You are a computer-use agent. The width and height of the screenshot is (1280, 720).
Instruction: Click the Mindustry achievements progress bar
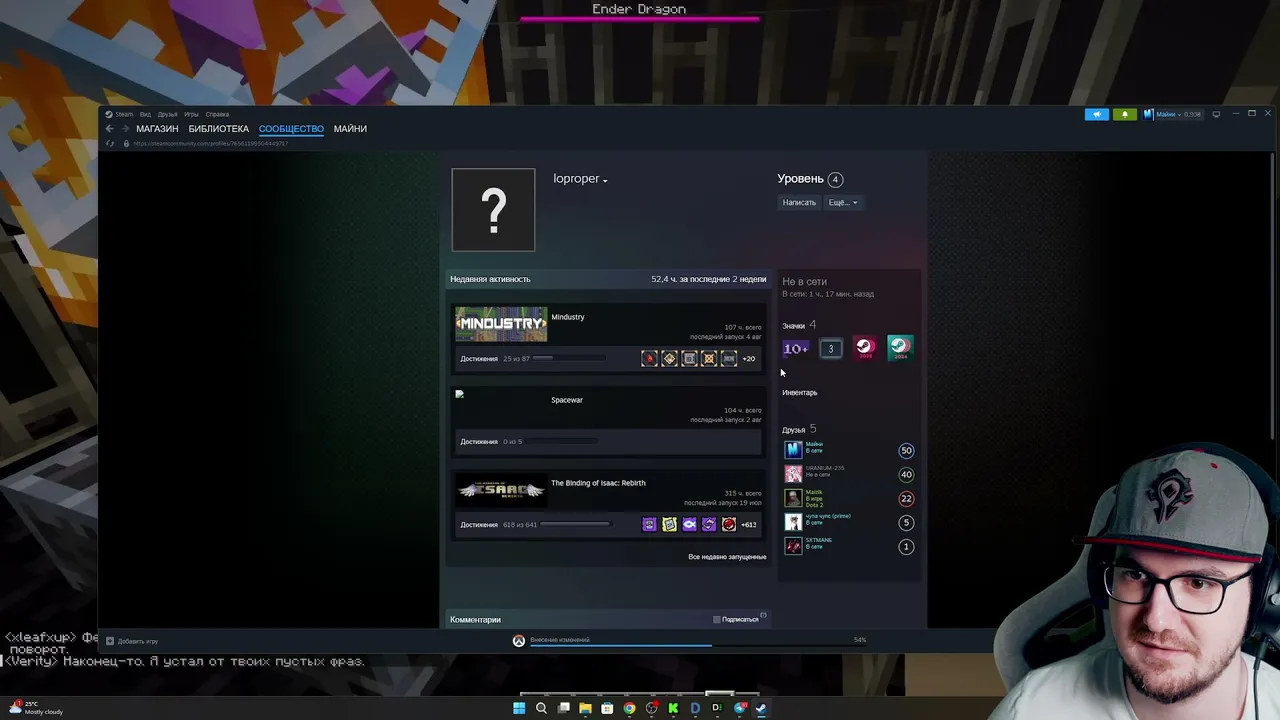tap(569, 358)
